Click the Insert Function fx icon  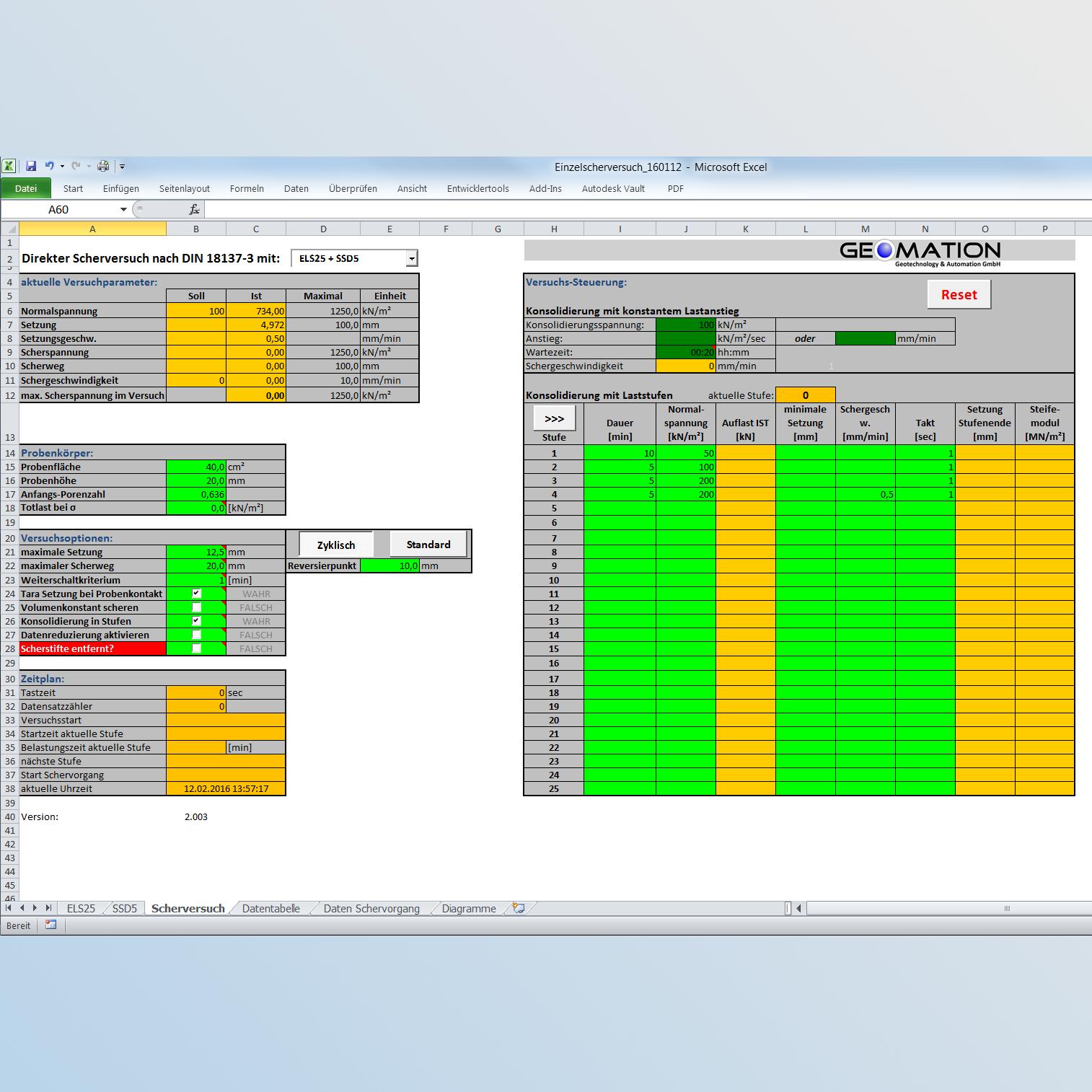194,209
